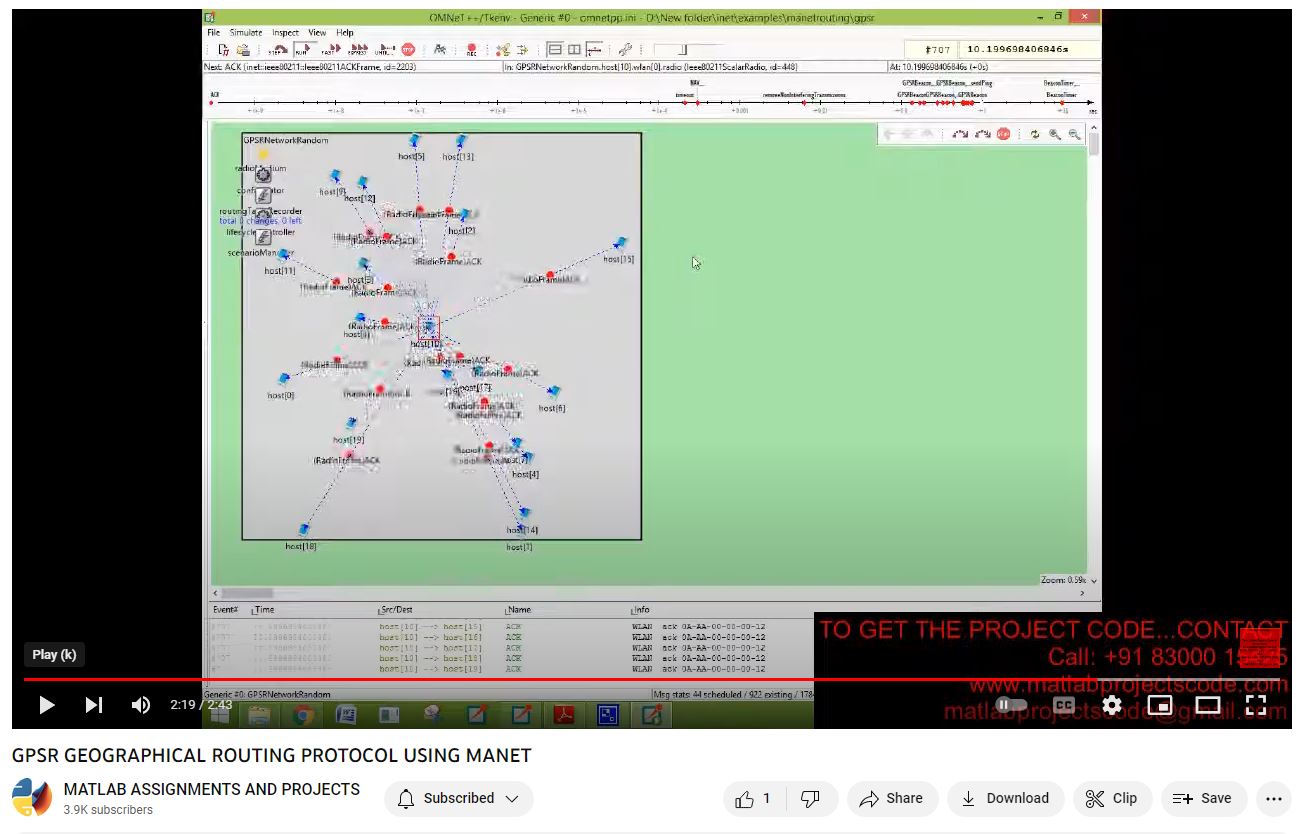Select the host[15] node in network
This screenshot has height=834, width=1306.
coord(620,244)
